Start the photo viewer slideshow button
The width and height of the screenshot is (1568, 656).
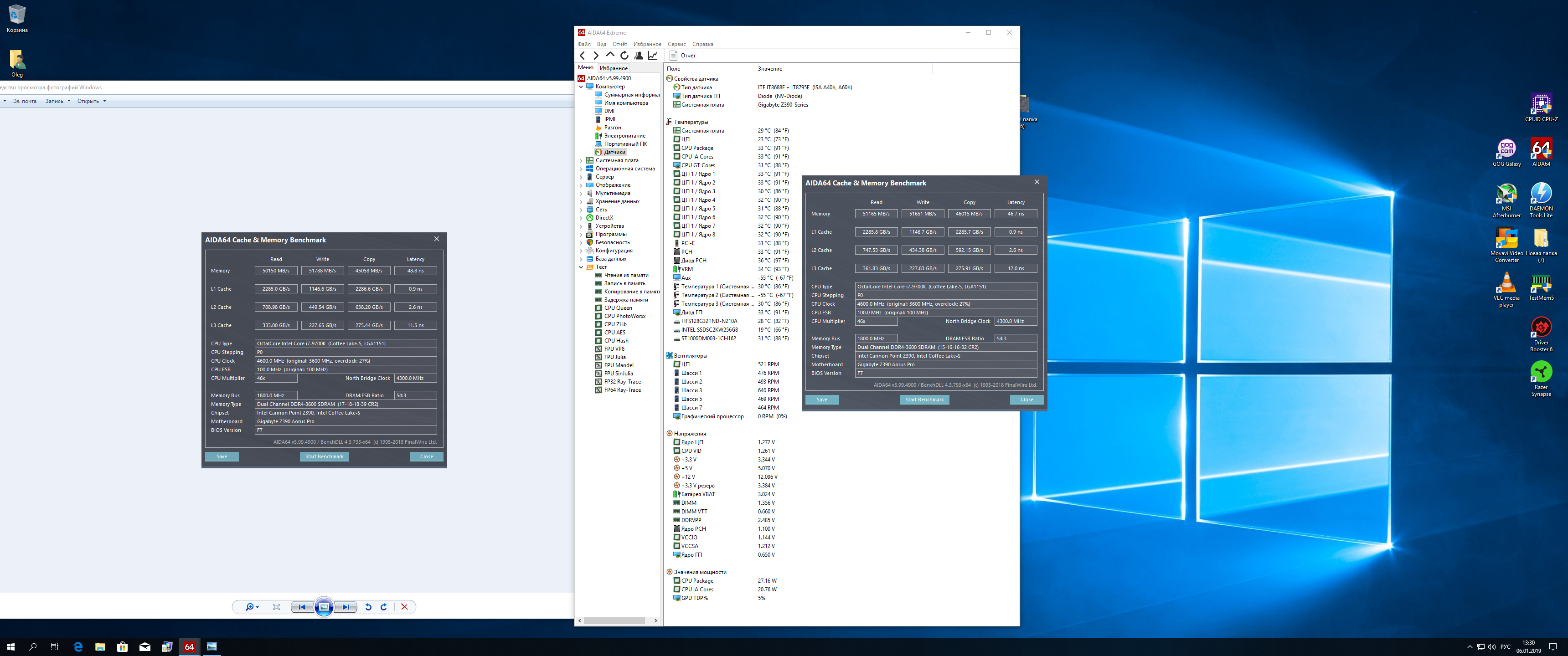tap(324, 607)
